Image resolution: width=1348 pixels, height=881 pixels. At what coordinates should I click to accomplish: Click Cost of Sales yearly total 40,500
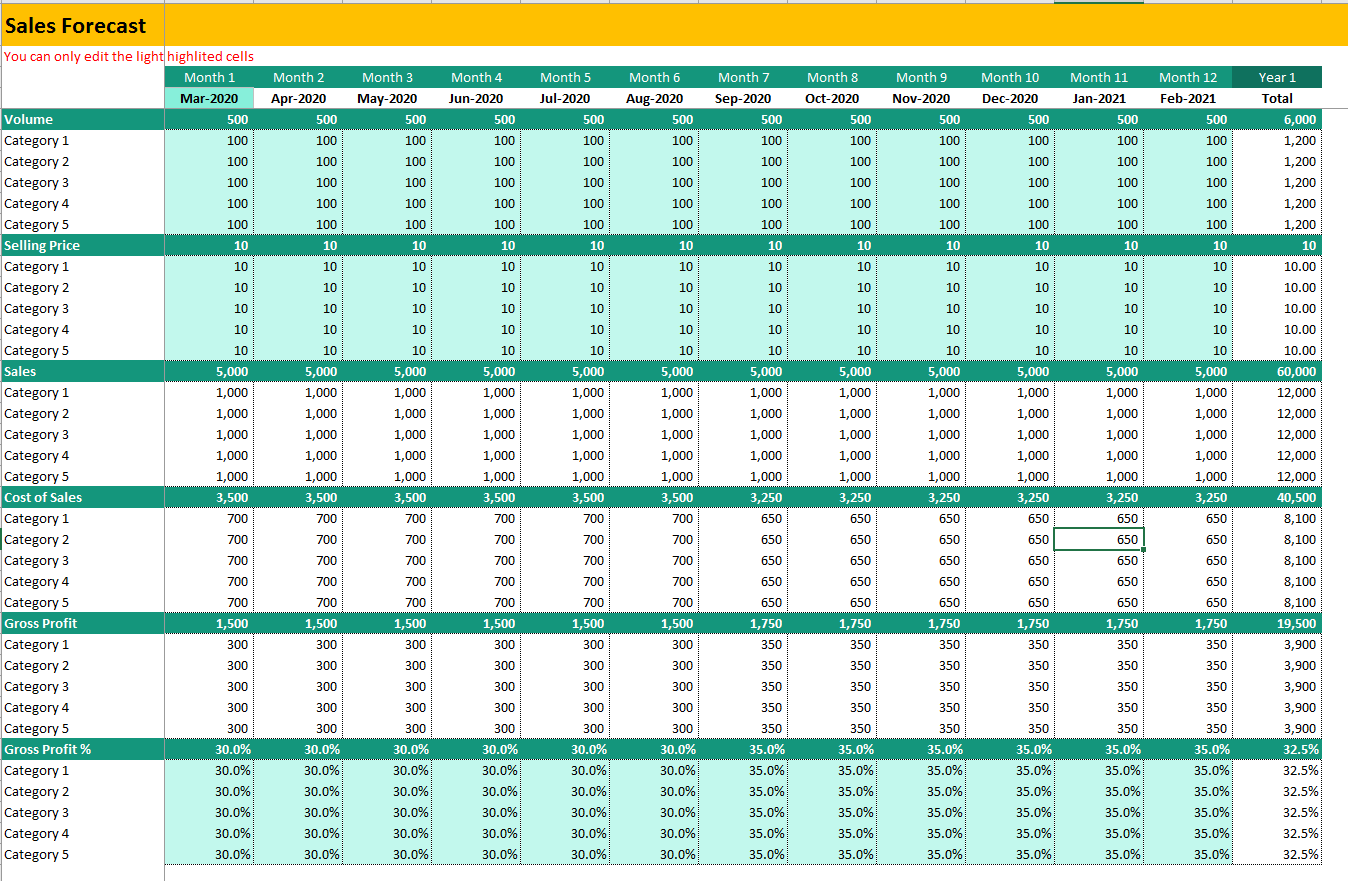(1277, 497)
